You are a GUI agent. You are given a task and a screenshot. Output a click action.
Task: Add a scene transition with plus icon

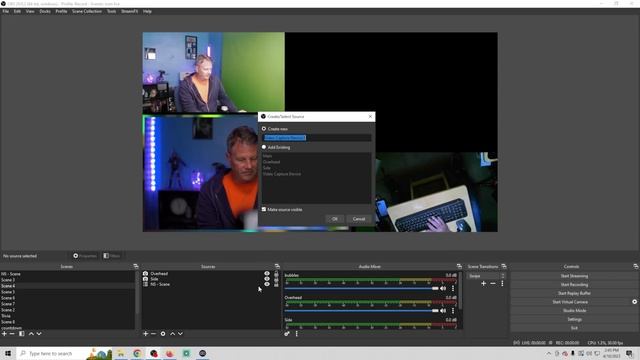(x=484, y=283)
